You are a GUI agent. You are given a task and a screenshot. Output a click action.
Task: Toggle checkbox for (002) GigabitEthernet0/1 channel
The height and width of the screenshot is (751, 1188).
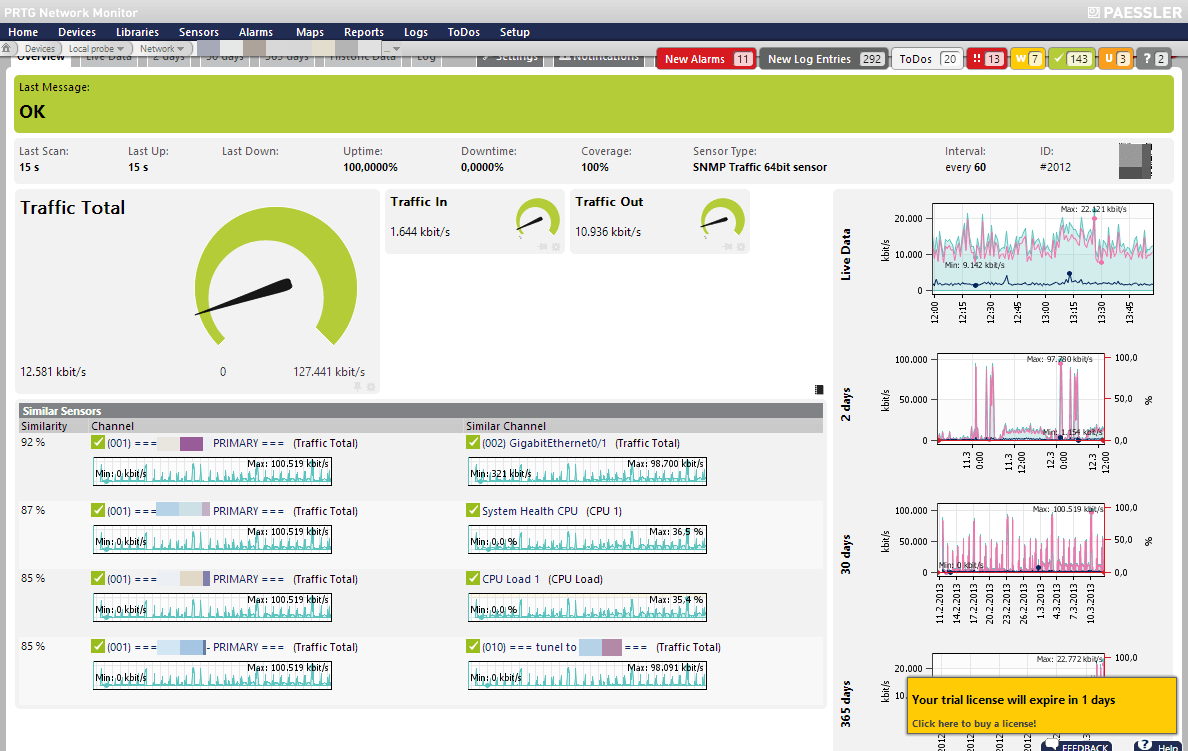click(x=473, y=443)
